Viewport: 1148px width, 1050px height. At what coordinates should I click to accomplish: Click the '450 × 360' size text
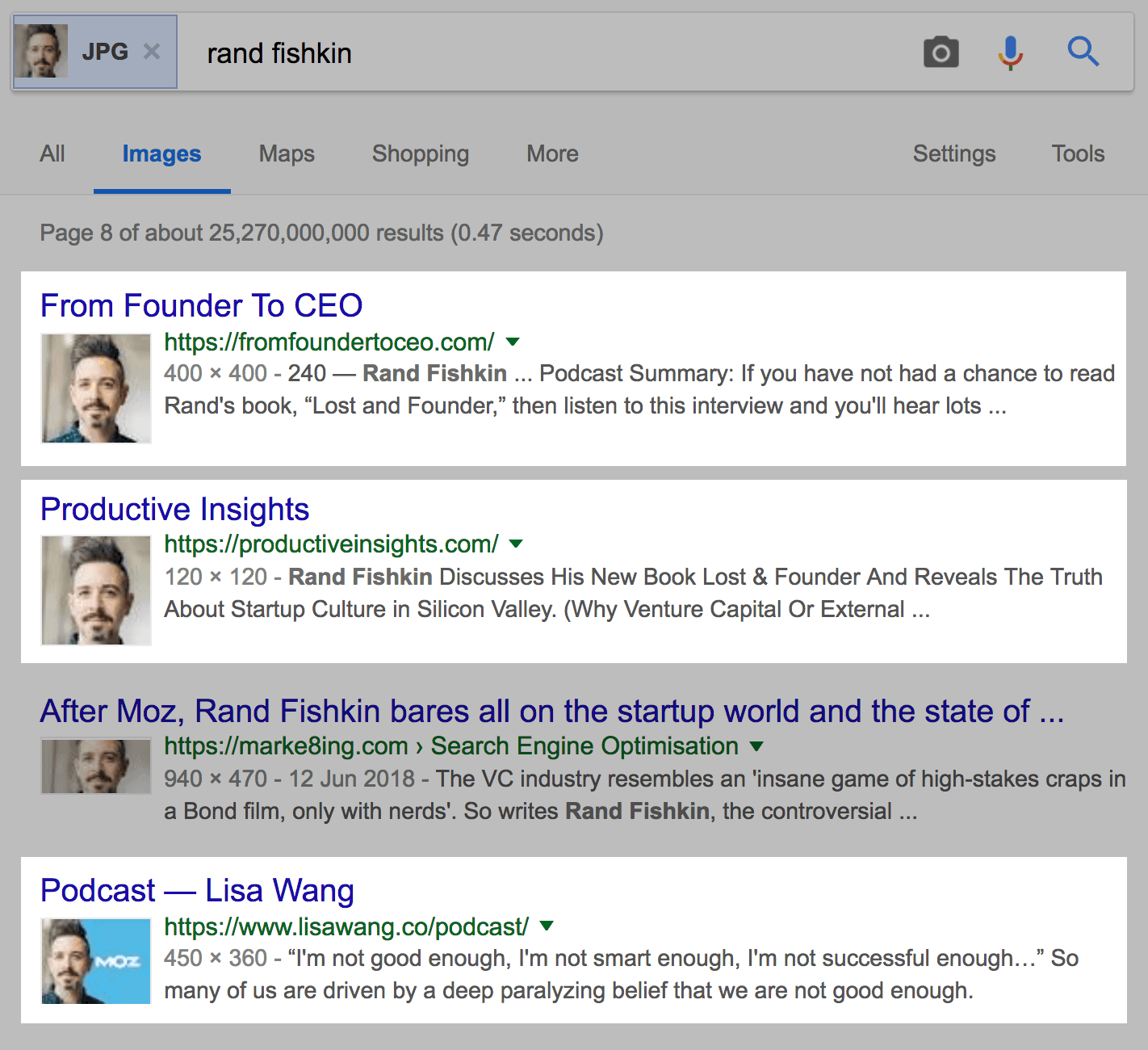click(x=216, y=958)
